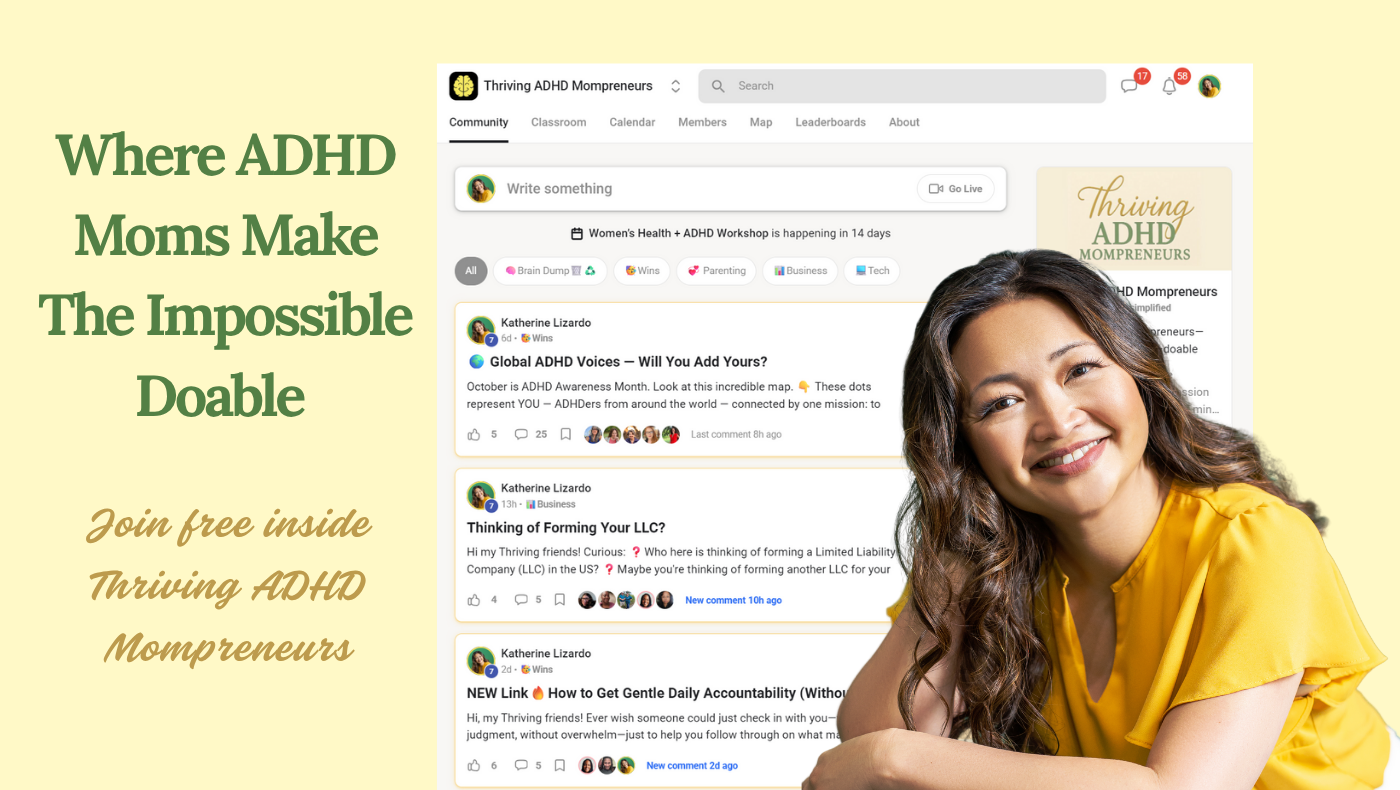Image resolution: width=1400 pixels, height=790 pixels.
Task: Click your avatar beside Write something
Action: pos(481,188)
